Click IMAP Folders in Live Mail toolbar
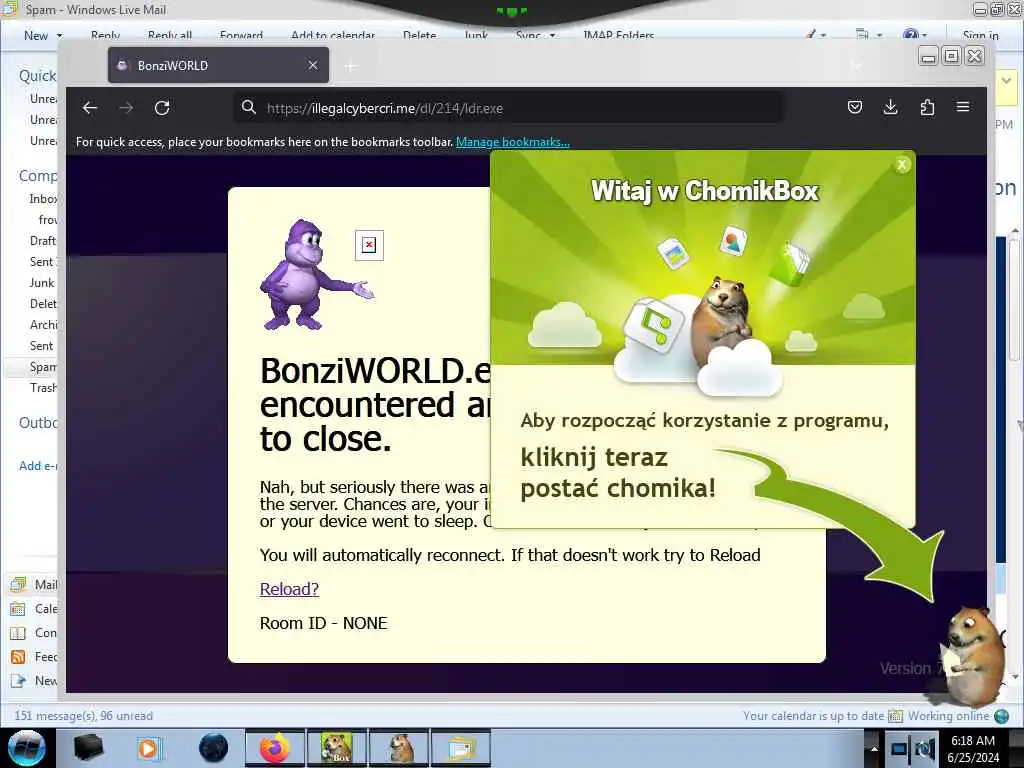The width and height of the screenshot is (1024, 768). [618, 35]
